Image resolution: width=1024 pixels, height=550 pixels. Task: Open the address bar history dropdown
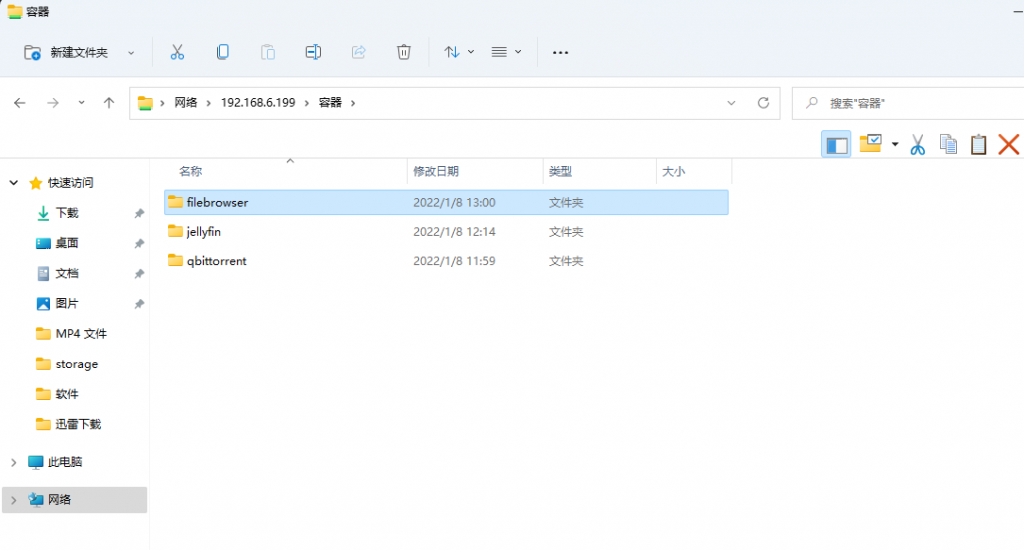click(x=731, y=103)
